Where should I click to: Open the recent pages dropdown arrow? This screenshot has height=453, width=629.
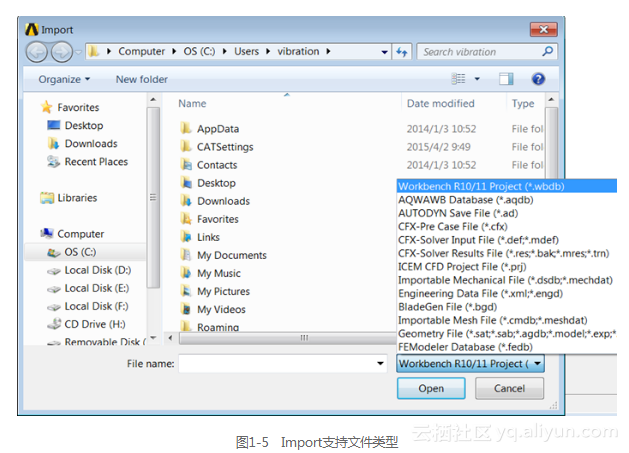[x=79, y=52]
